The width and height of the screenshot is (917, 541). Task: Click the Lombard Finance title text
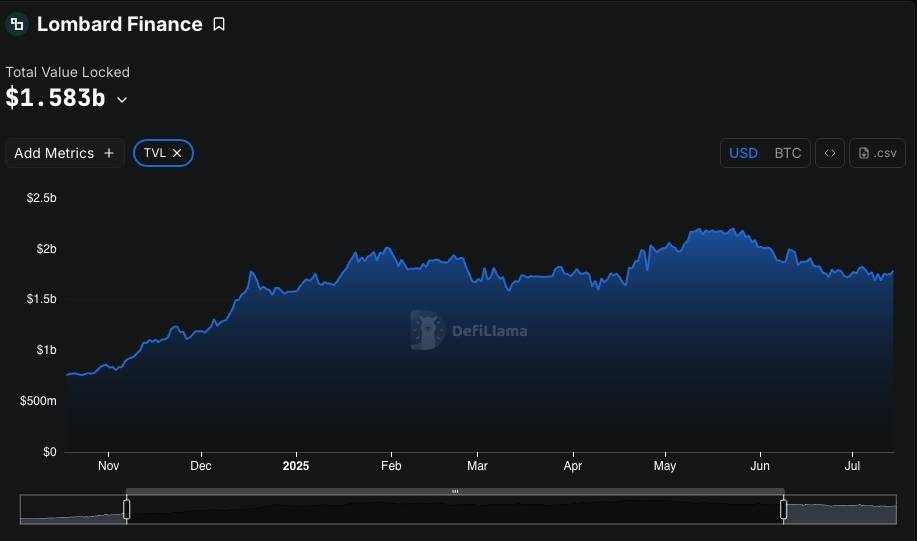pyautogui.click(x=119, y=24)
